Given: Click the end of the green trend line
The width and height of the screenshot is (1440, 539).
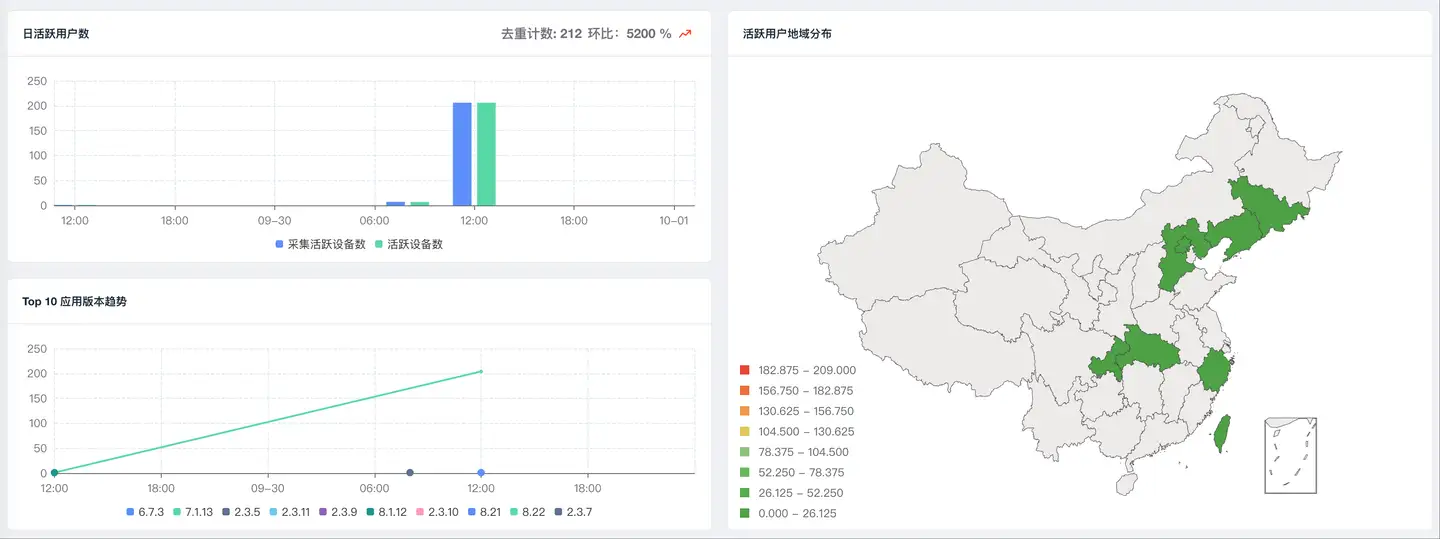Looking at the screenshot, I should 481,372.
